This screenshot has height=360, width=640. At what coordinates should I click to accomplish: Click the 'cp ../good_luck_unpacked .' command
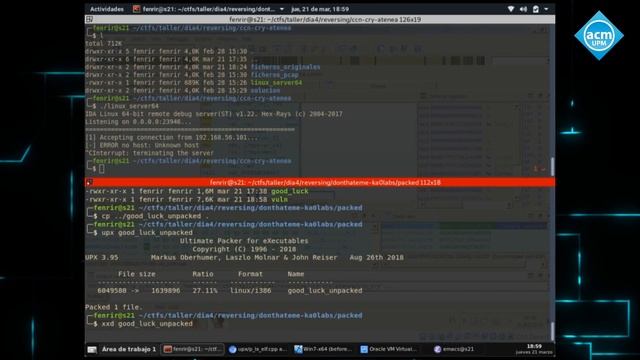click(155, 216)
